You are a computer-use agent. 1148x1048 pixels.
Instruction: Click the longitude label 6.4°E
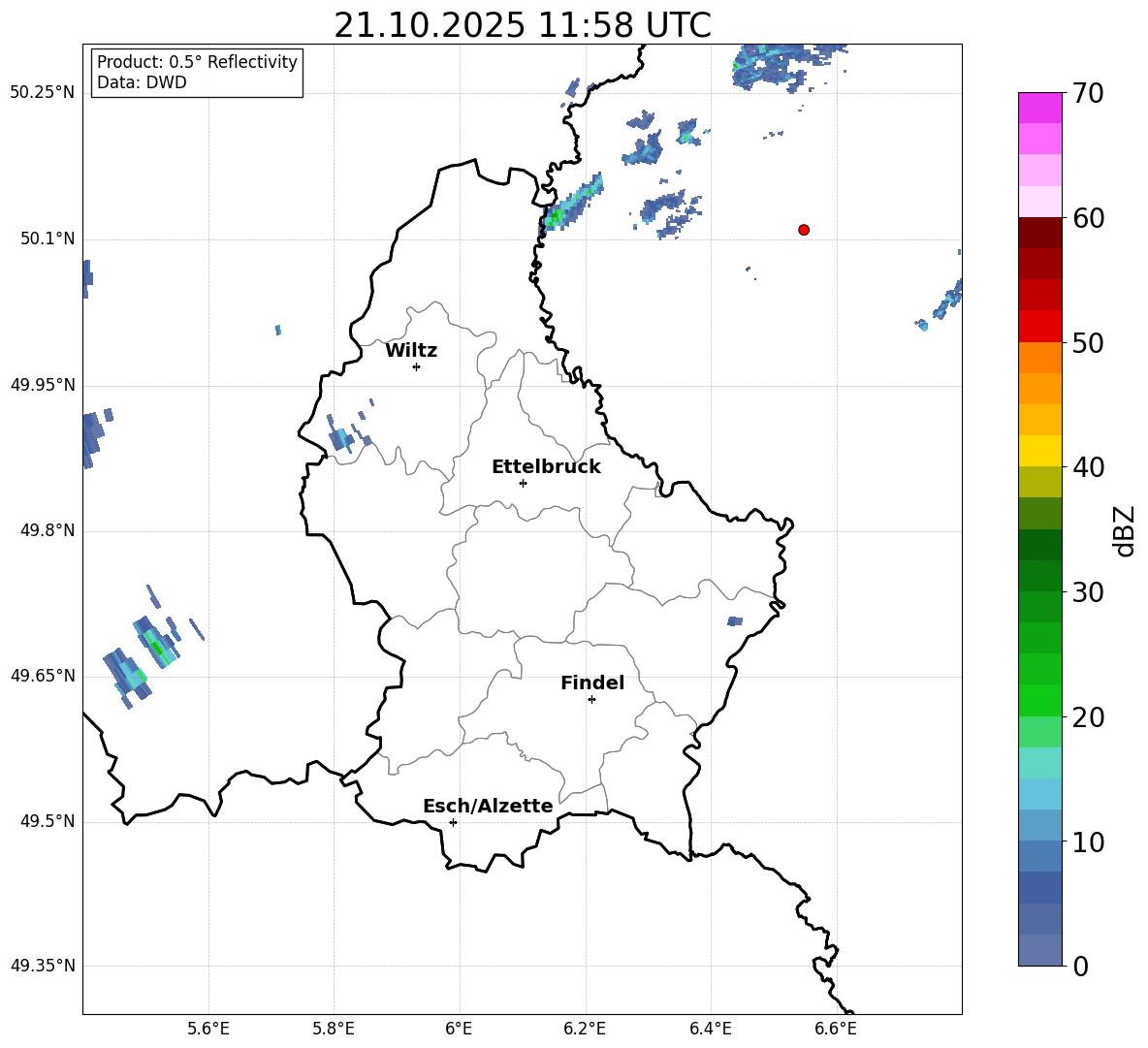[x=710, y=1029]
